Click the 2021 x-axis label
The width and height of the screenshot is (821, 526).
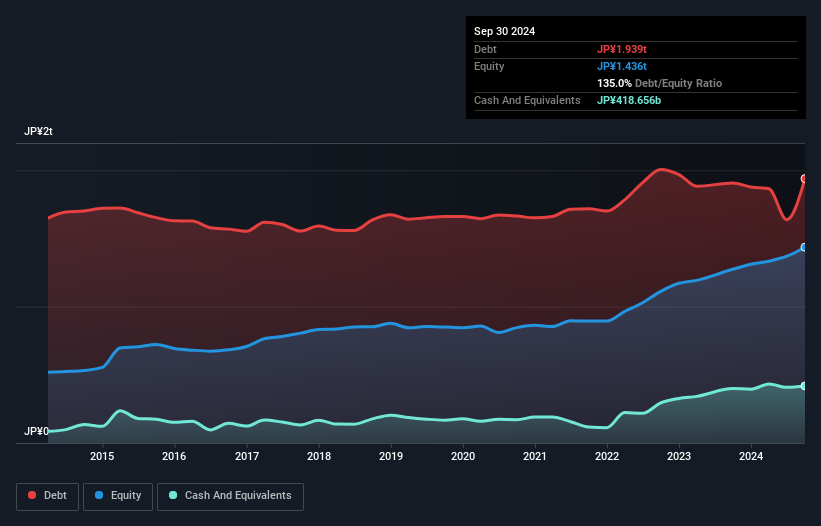pyautogui.click(x=535, y=456)
